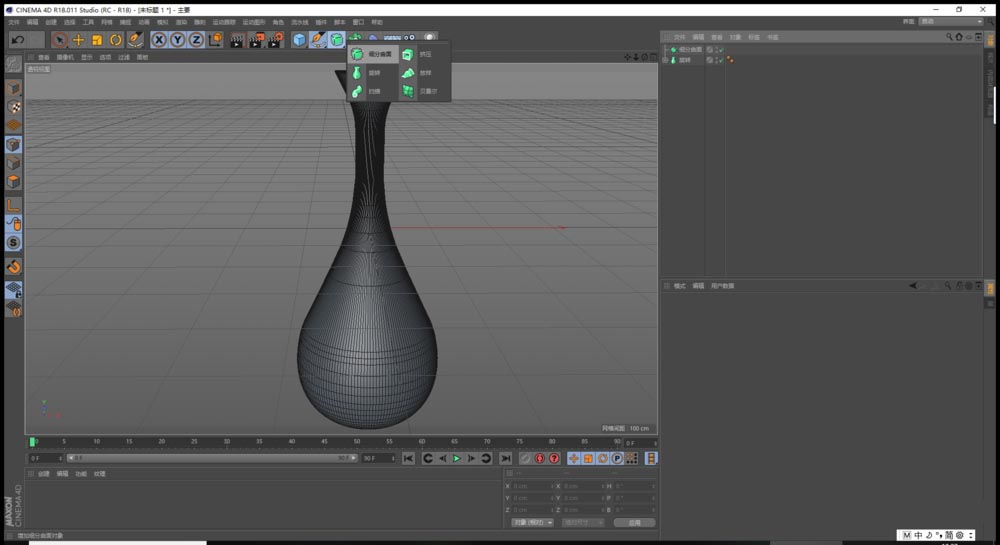Toggle the Z axis lock
Image resolution: width=1000 pixels, height=545 pixels.
coord(196,40)
